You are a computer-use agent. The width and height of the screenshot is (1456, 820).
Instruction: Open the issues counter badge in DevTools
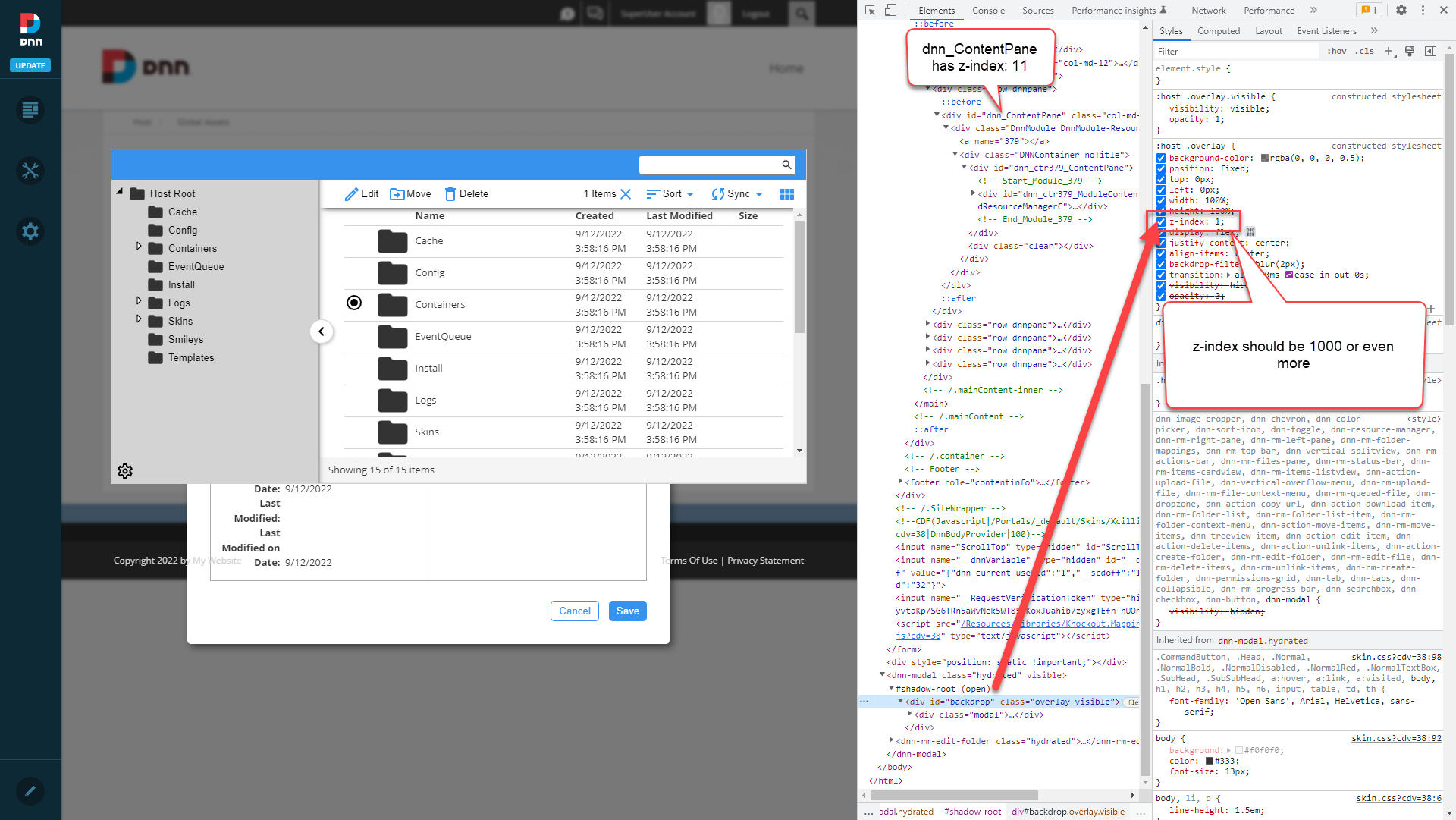pos(1369,10)
